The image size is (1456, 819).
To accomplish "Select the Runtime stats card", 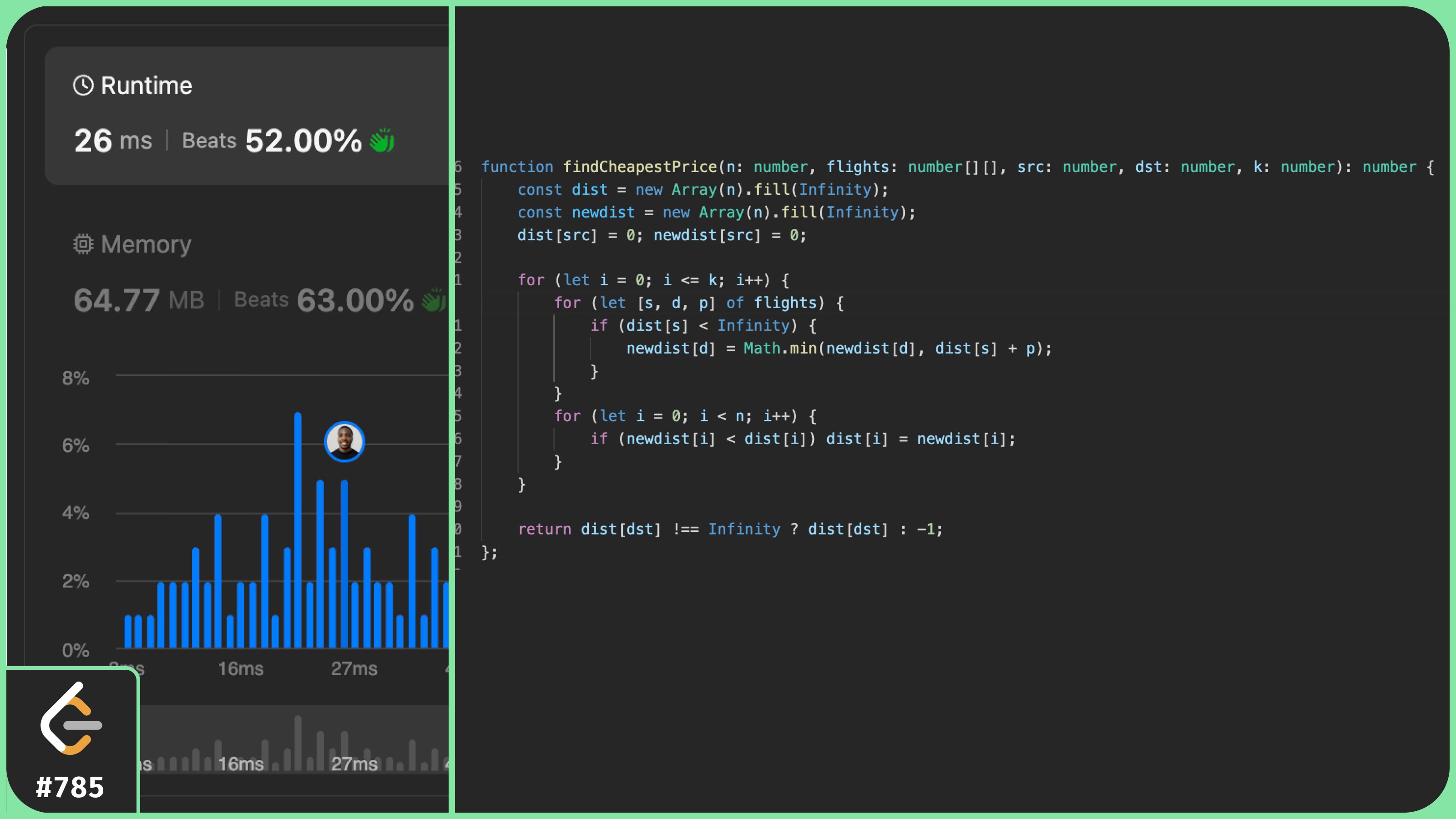I will click(247, 116).
